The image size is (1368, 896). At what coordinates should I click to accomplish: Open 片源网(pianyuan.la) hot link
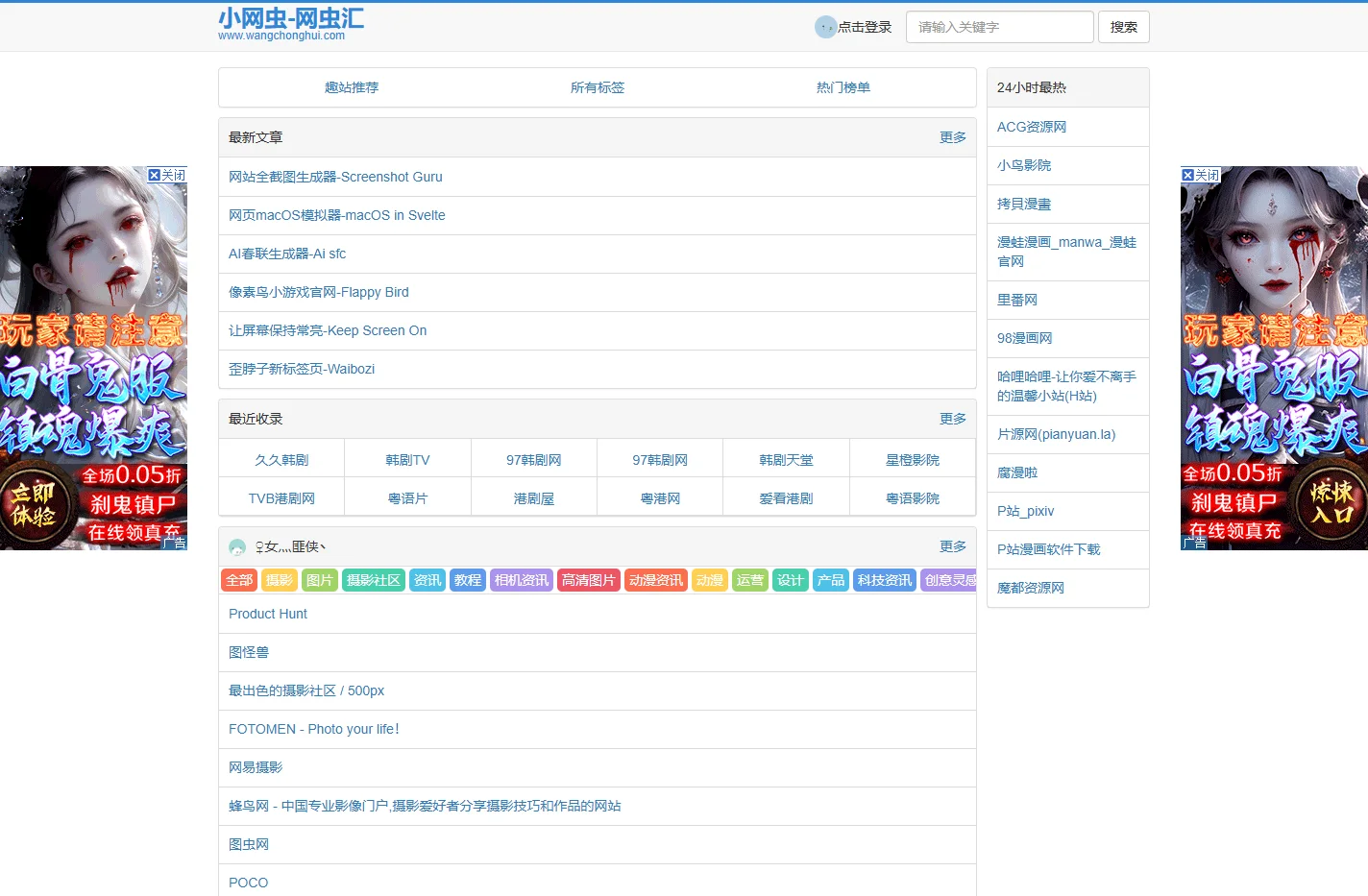click(1057, 434)
